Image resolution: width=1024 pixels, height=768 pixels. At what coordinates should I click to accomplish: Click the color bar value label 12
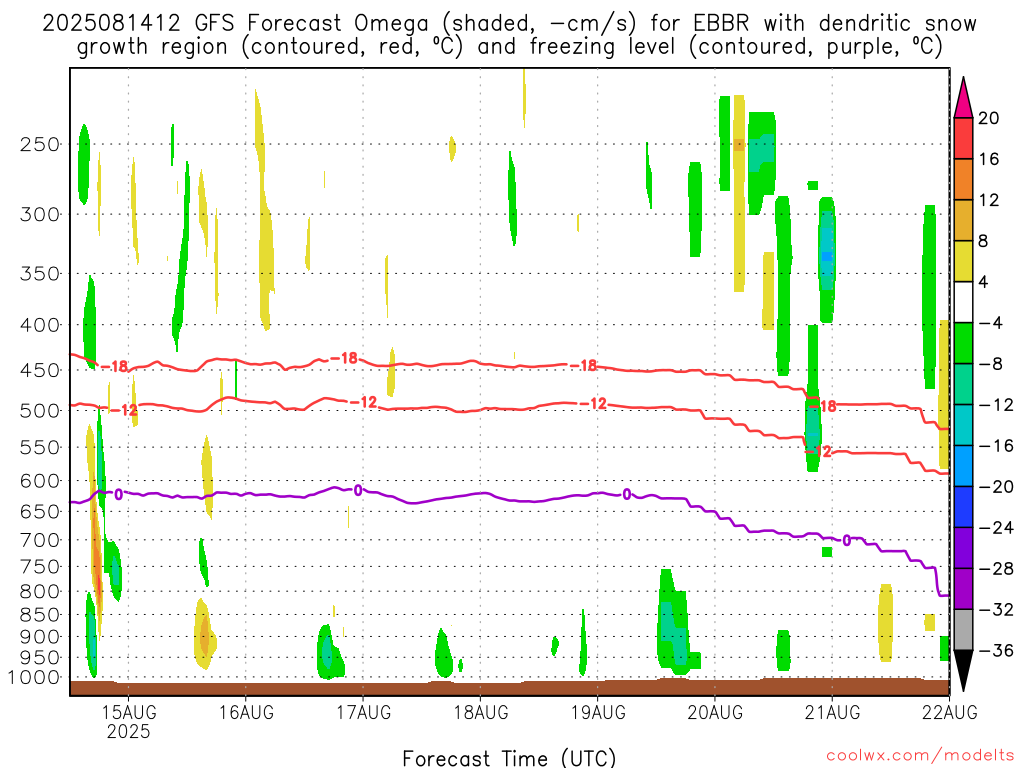tap(989, 200)
